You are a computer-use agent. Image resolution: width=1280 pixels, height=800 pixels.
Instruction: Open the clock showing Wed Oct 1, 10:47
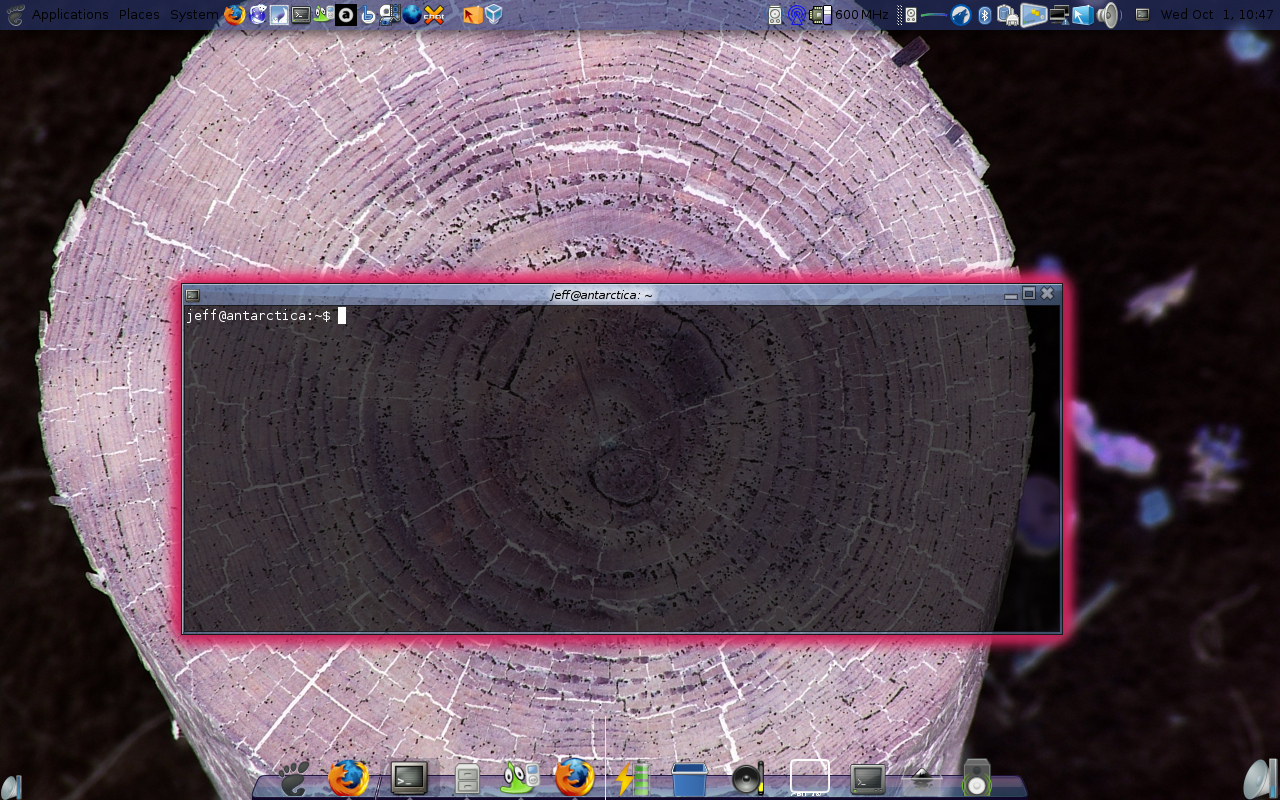(1216, 15)
